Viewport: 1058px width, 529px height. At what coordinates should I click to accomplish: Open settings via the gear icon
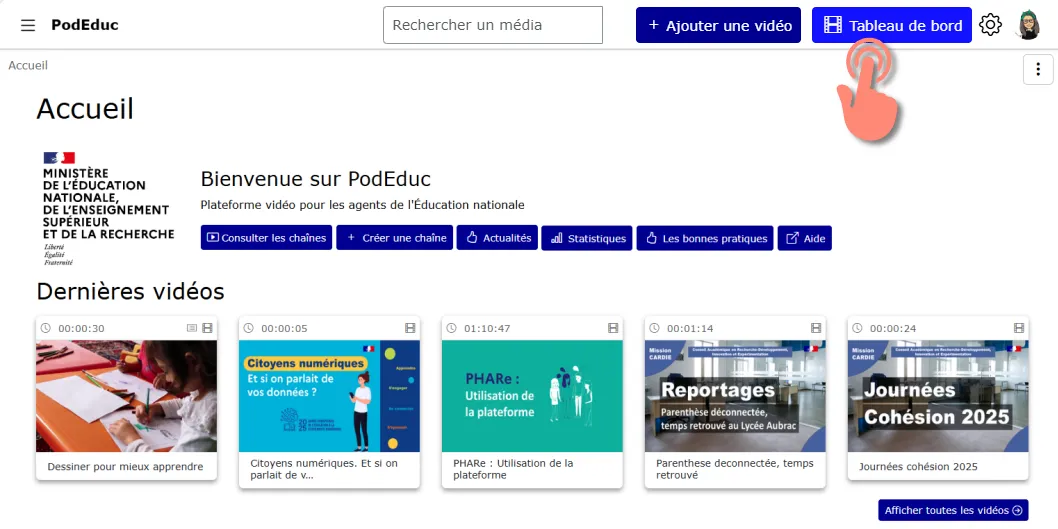(990, 26)
